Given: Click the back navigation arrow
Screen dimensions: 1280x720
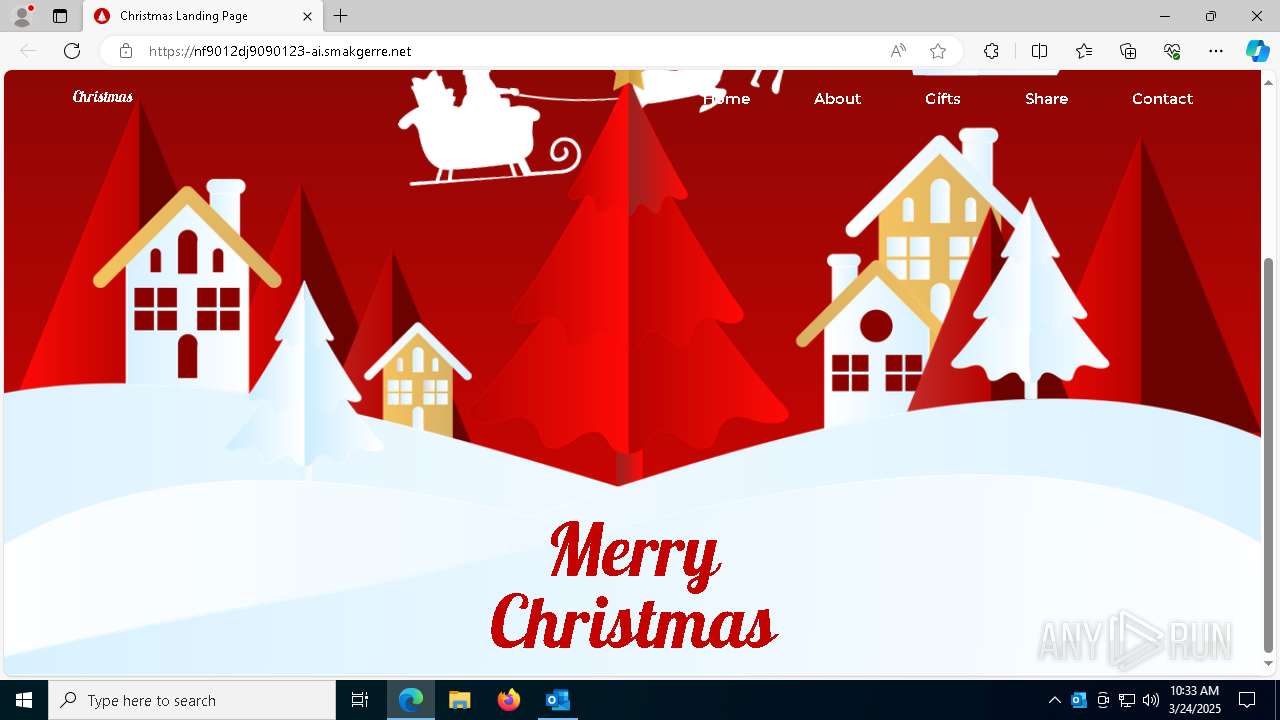Looking at the screenshot, I should point(28,51).
